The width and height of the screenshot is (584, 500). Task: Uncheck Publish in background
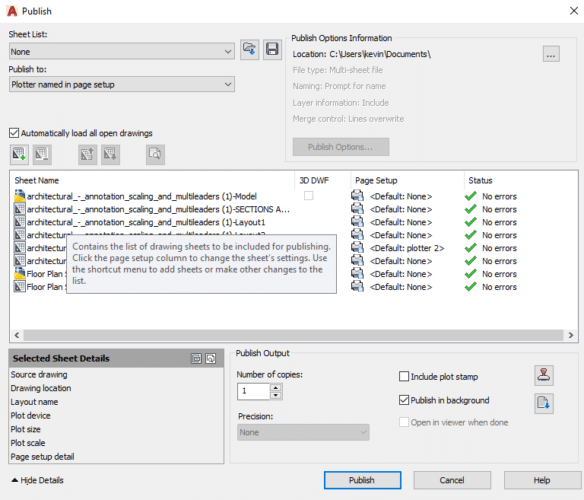404,400
